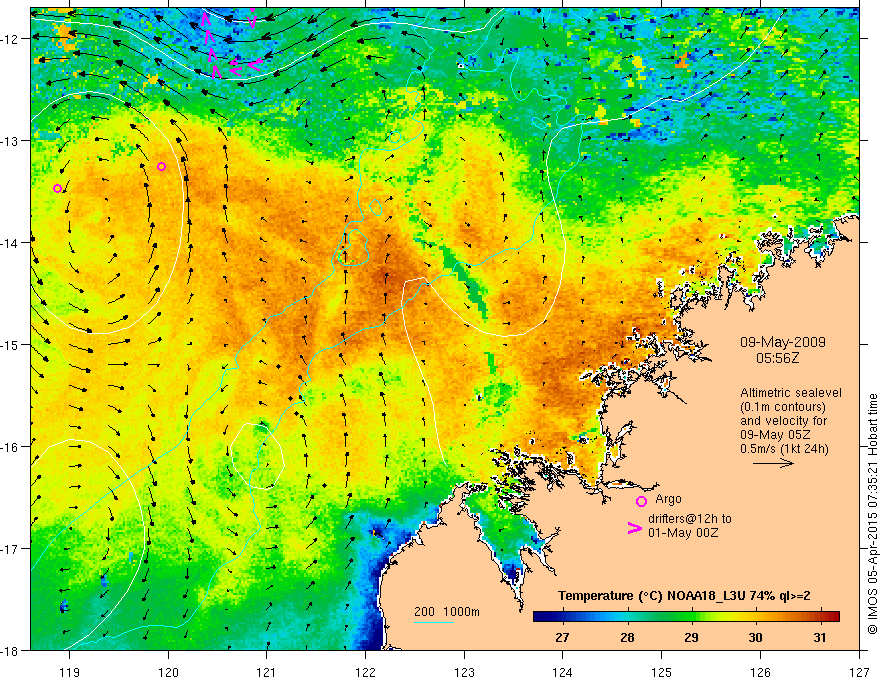This screenshot has height=680, width=880.
Task: Click the longitude axis label '126'
Action: coord(760,672)
